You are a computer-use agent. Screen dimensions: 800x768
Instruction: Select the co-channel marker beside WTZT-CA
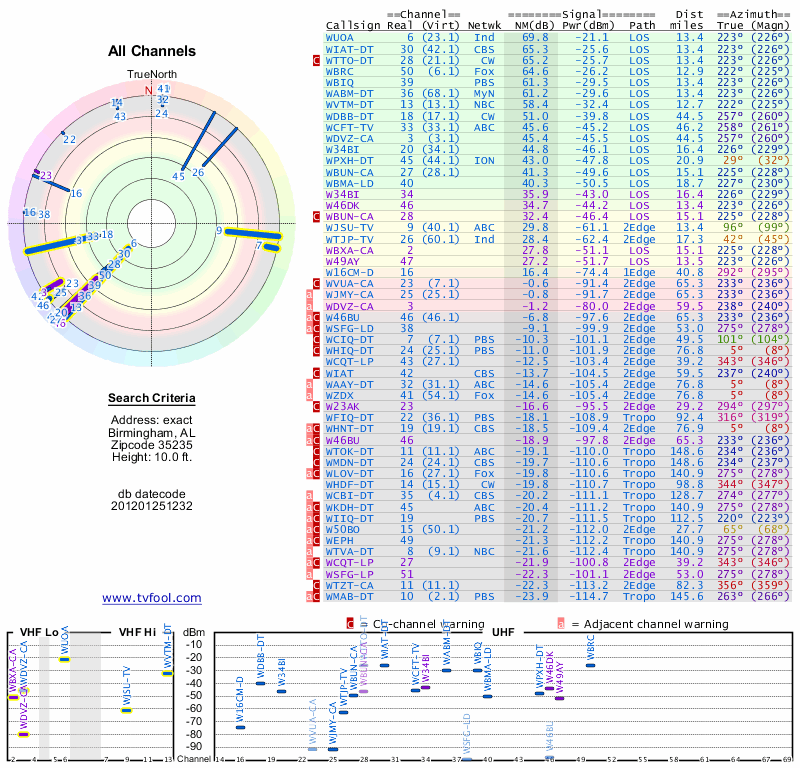click(316, 585)
